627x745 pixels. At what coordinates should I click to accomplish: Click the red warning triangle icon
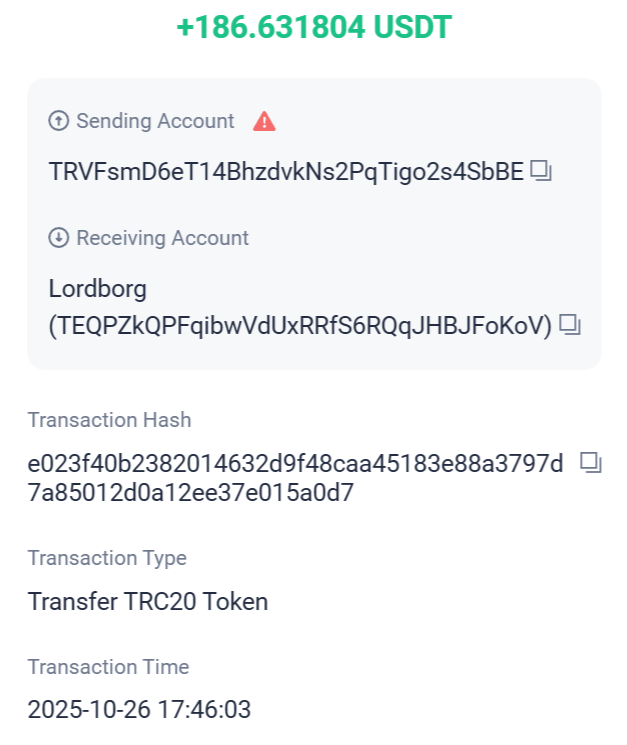264,122
